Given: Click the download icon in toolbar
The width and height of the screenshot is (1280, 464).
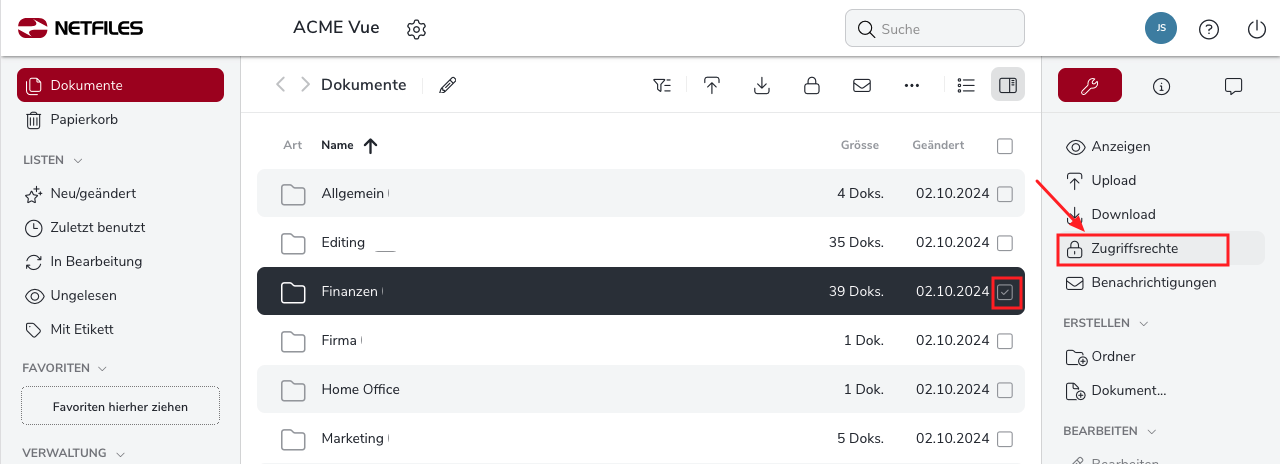Looking at the screenshot, I should click(762, 85).
